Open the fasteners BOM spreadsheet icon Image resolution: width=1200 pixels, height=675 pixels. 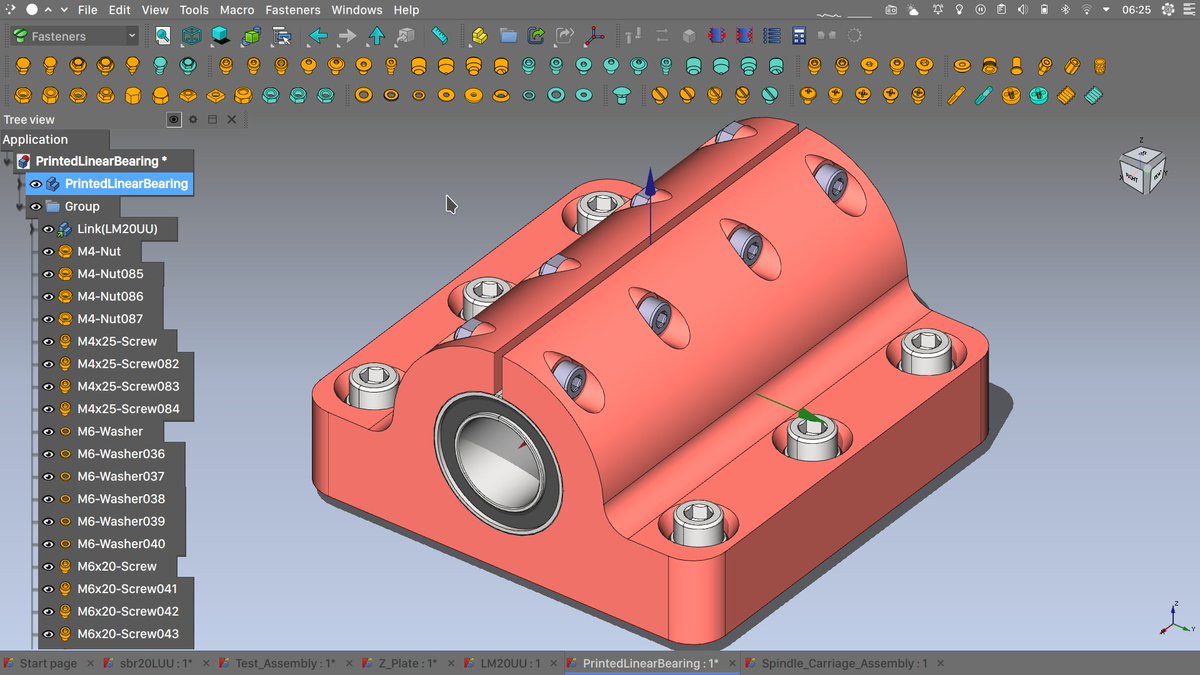(x=798, y=35)
